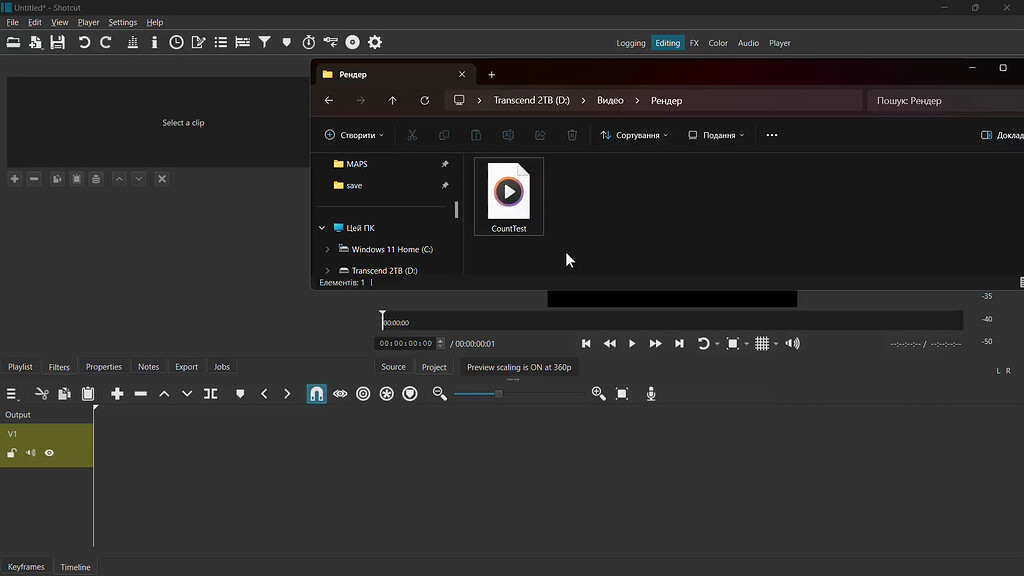Open the Player menu in the menu bar

88,22
